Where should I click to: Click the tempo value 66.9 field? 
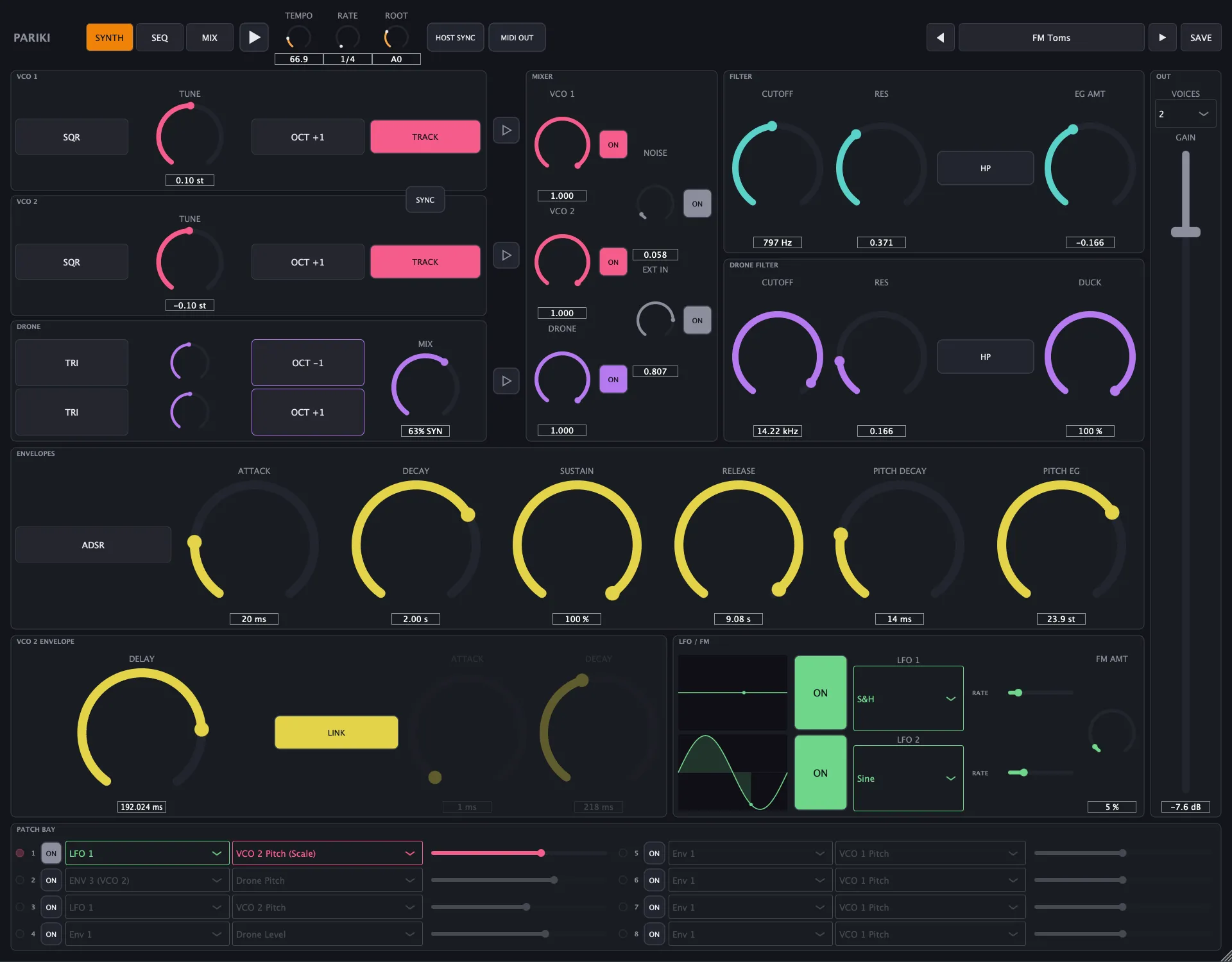coord(298,59)
